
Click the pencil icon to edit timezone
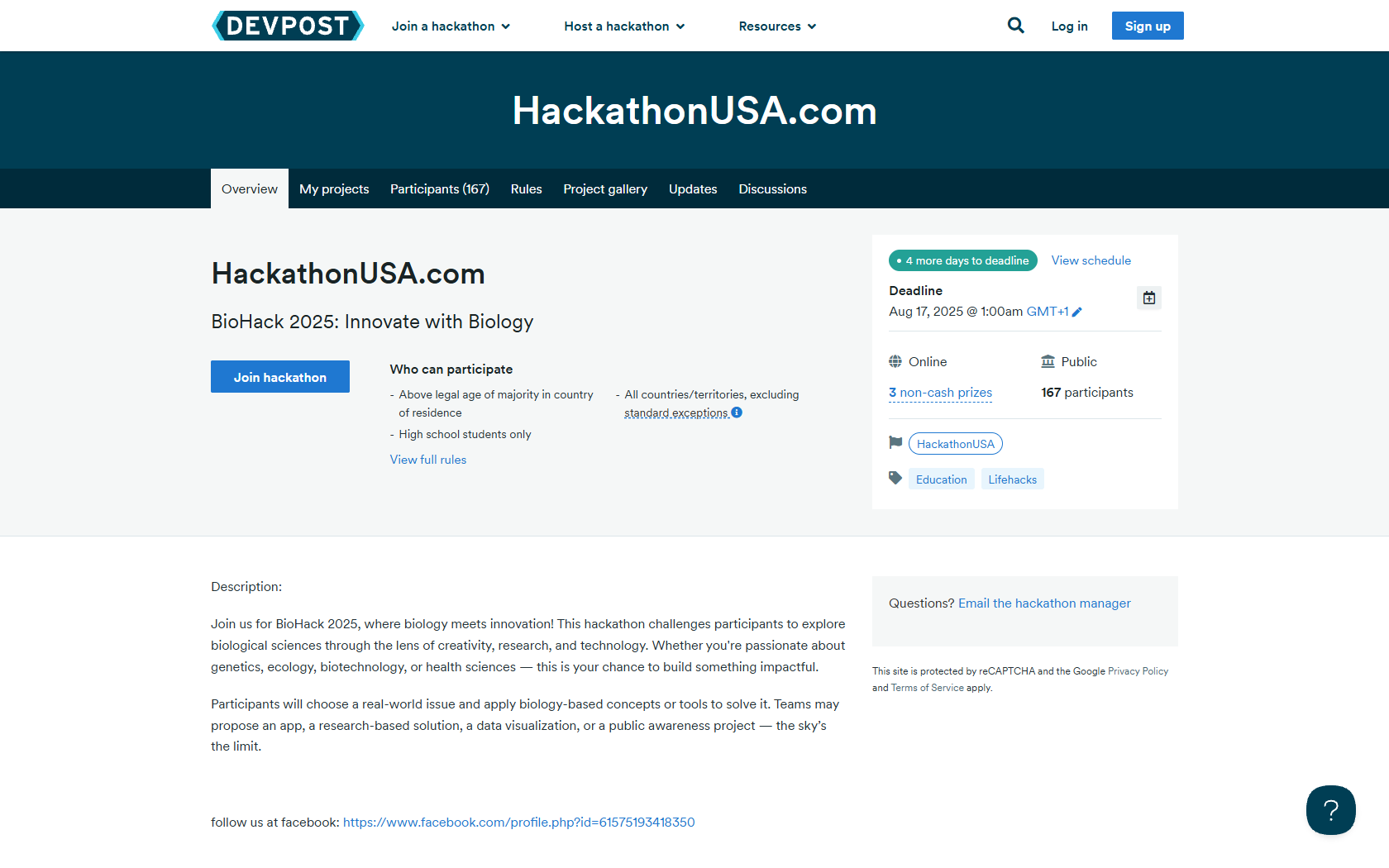pyautogui.click(x=1076, y=312)
